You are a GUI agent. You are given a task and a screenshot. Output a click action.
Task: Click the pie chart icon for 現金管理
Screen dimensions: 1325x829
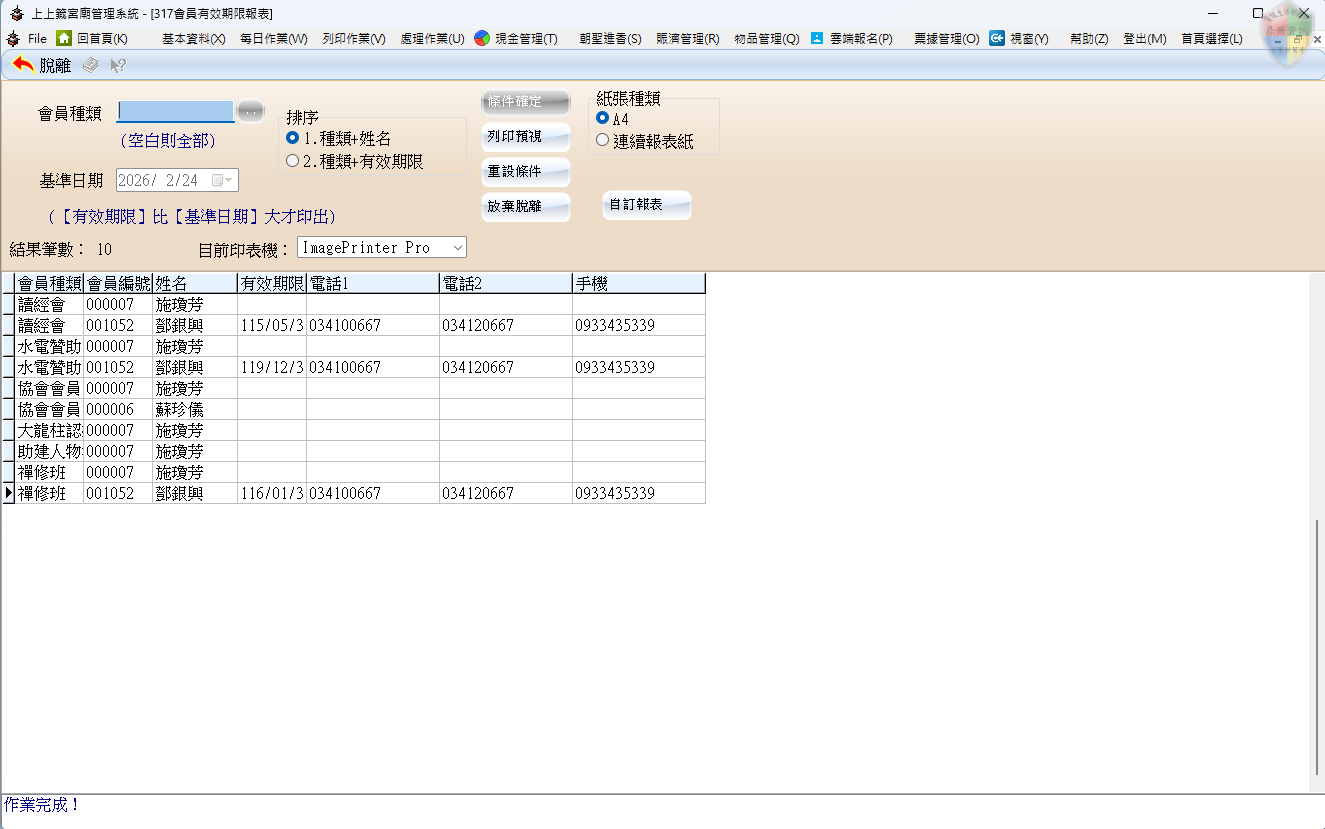(482, 38)
